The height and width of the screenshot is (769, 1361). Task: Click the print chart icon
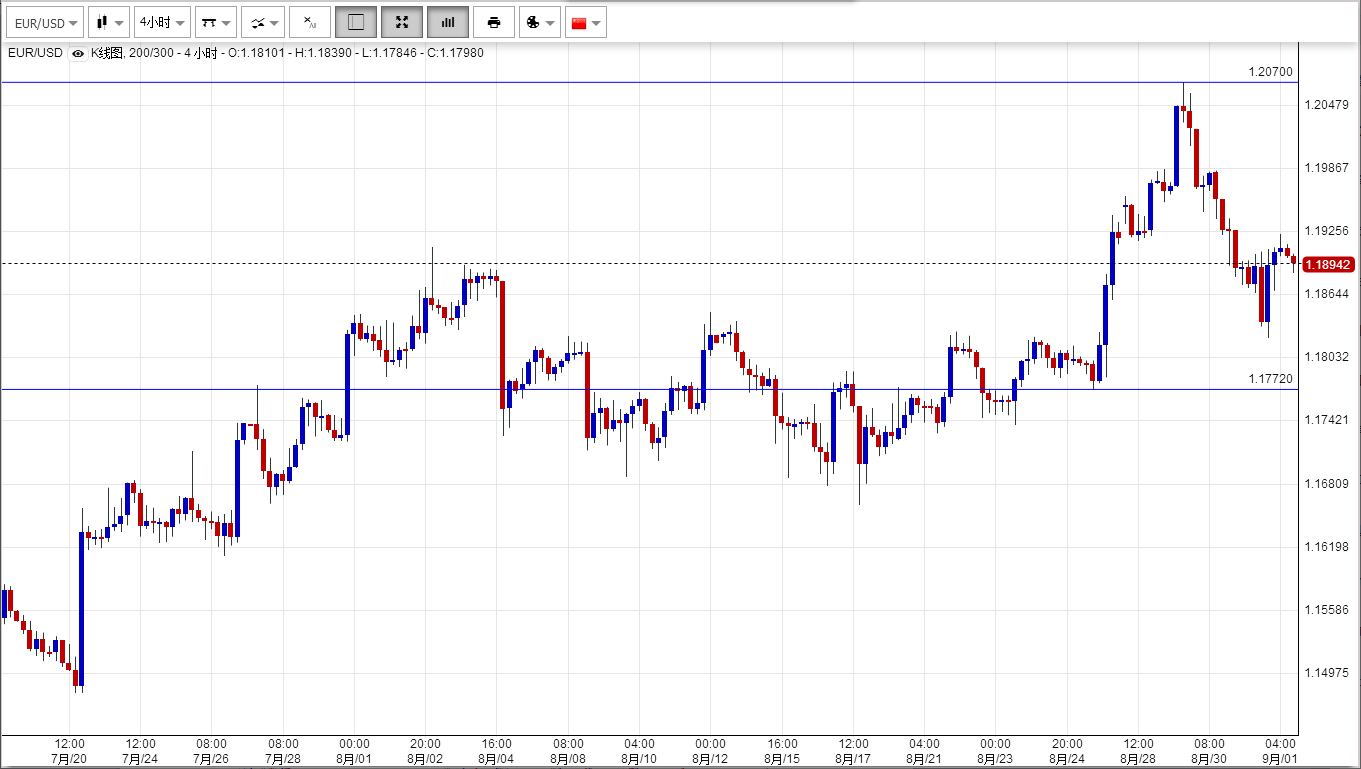(x=494, y=22)
